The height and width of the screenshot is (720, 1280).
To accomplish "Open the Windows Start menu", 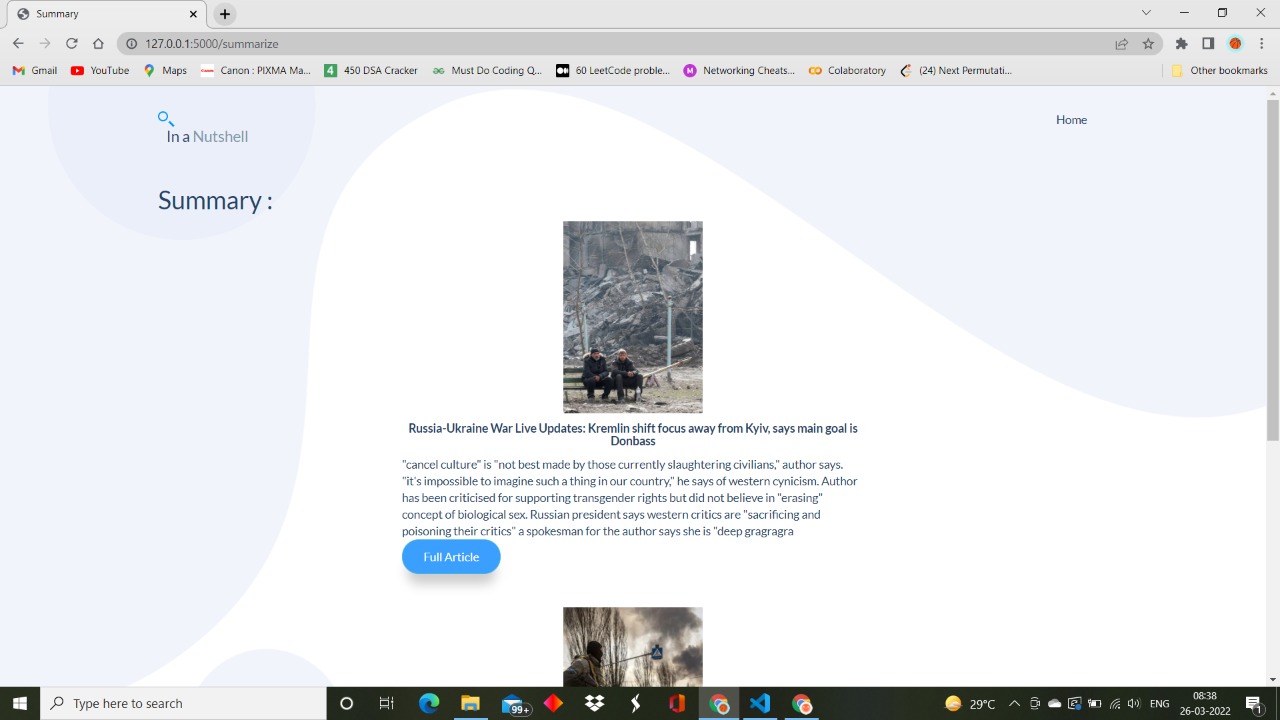I will (x=20, y=703).
